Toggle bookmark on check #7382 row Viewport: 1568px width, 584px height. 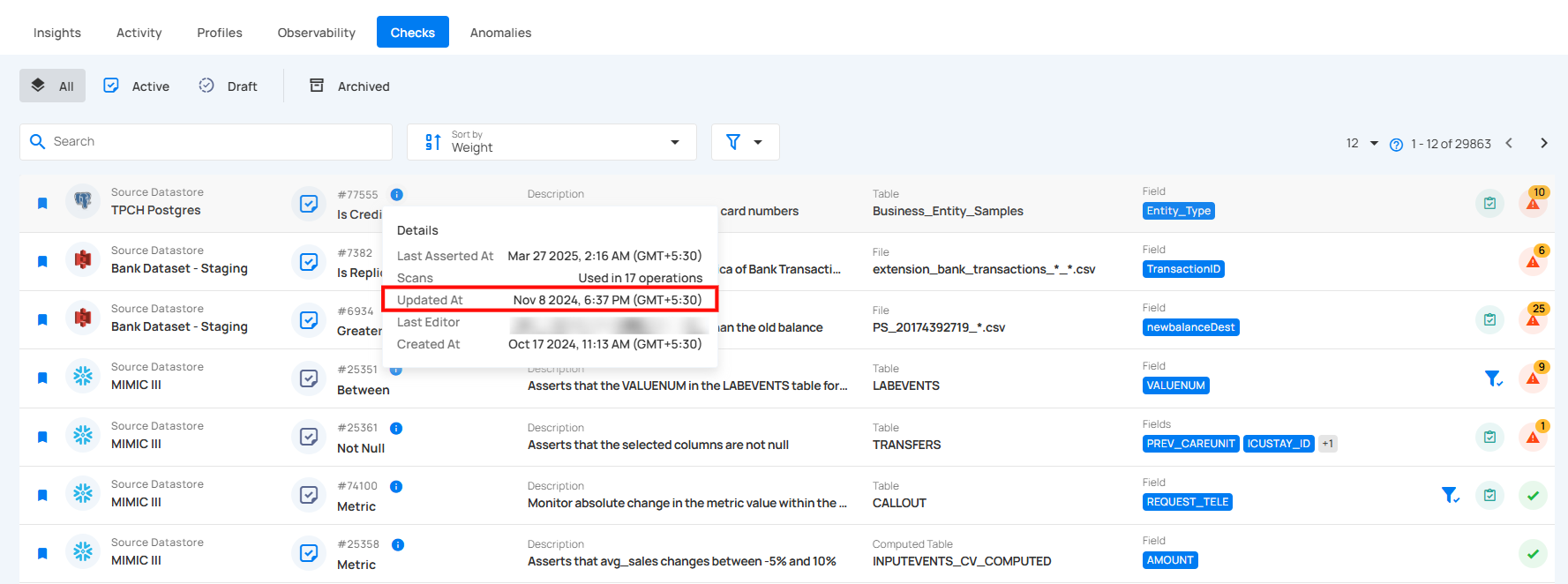pyautogui.click(x=42, y=262)
